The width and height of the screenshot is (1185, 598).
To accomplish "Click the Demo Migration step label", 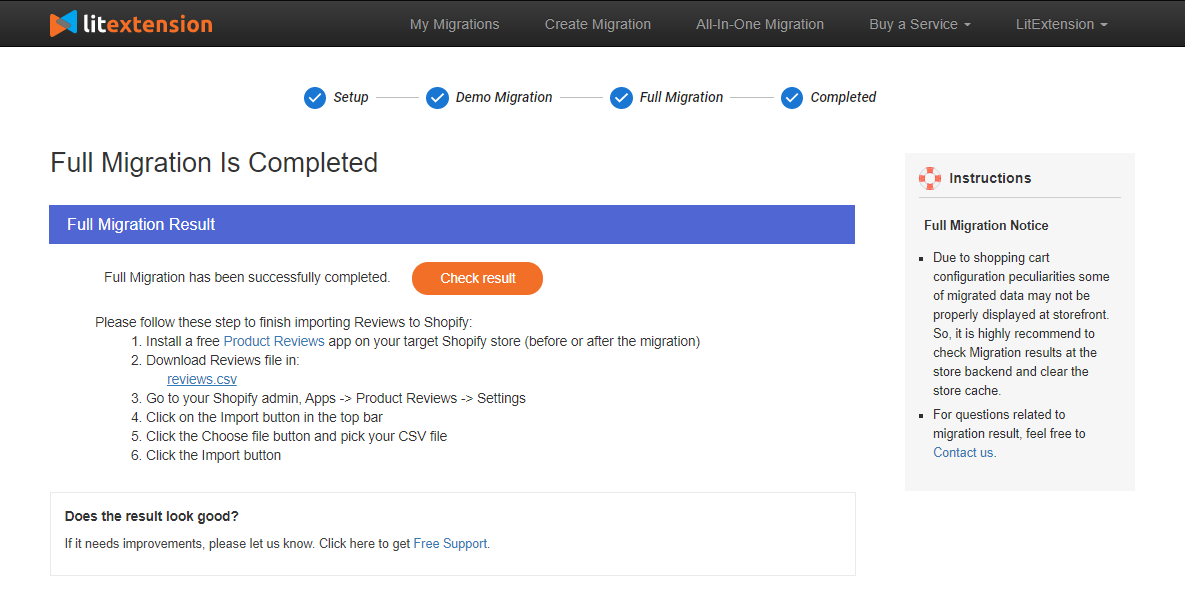I will click(x=504, y=98).
